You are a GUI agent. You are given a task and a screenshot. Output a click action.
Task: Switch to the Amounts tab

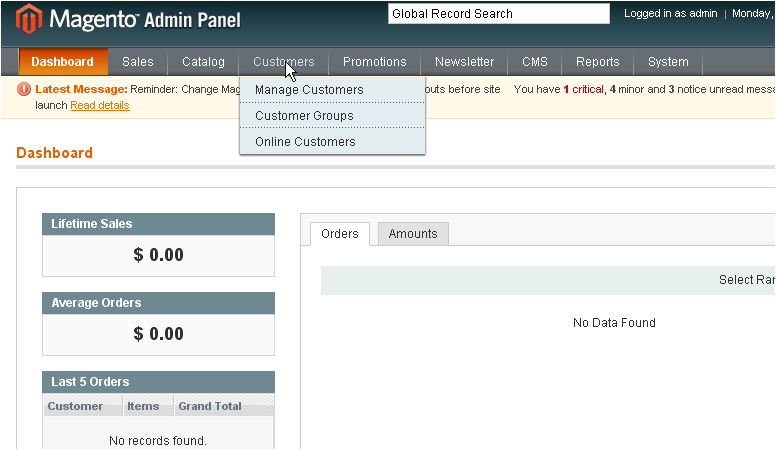(413, 234)
